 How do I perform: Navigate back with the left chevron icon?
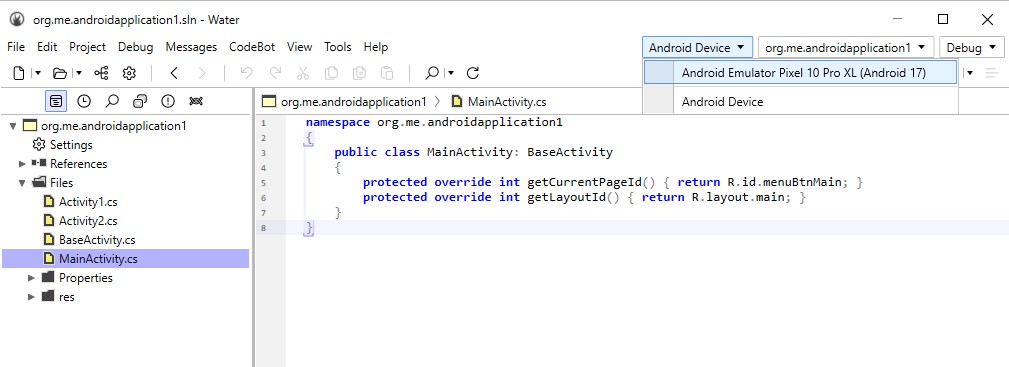174,73
